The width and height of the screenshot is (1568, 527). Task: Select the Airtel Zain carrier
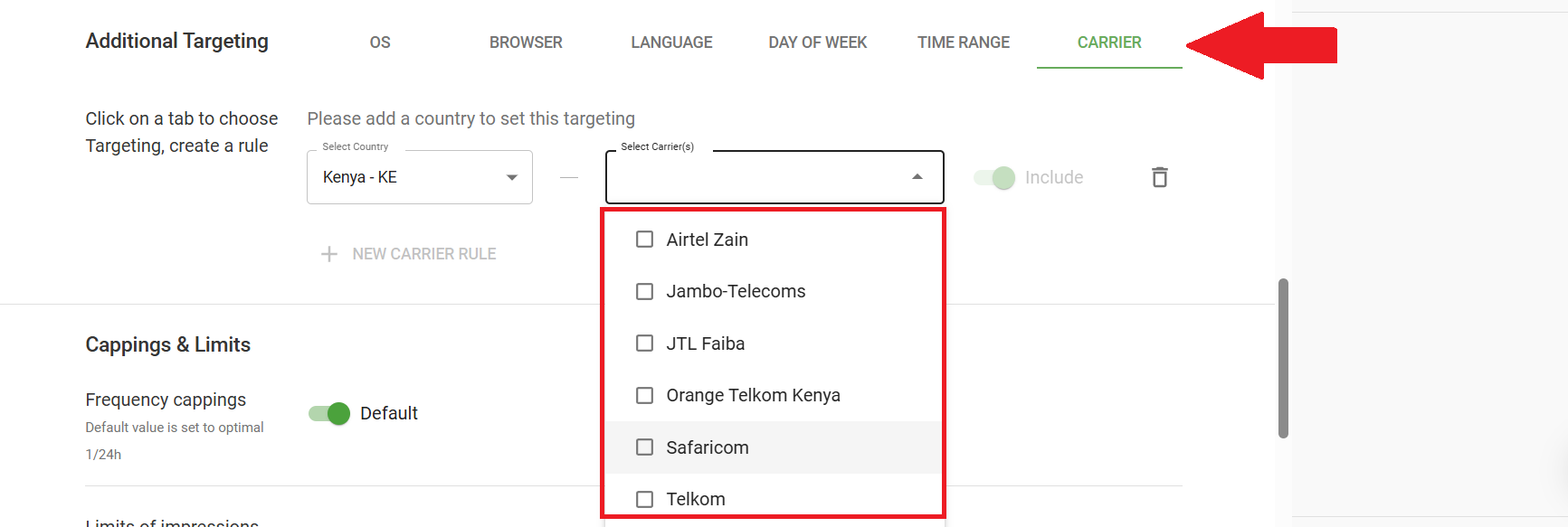click(x=644, y=239)
